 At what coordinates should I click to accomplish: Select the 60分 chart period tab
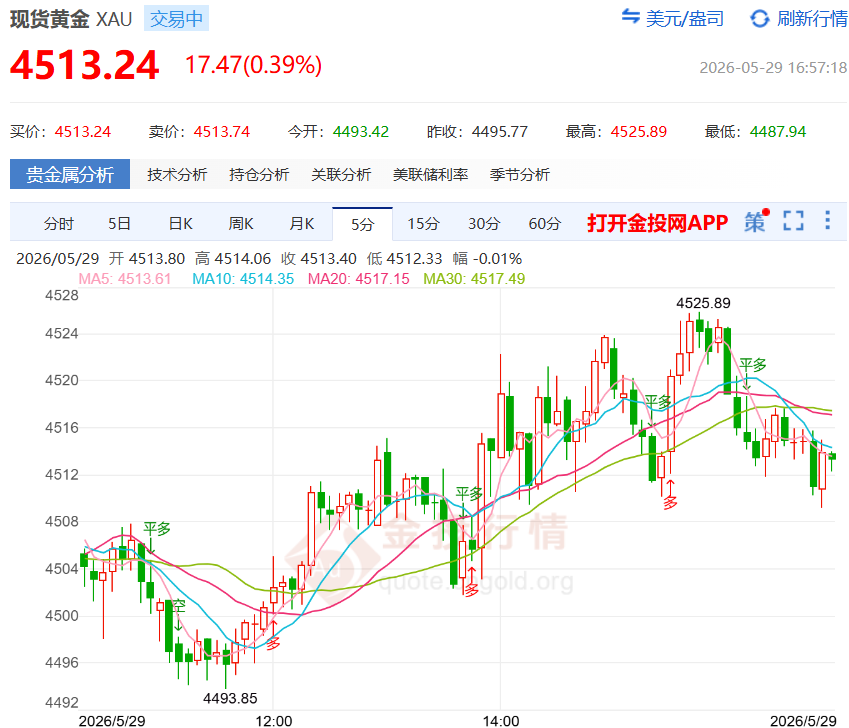pyautogui.click(x=545, y=224)
